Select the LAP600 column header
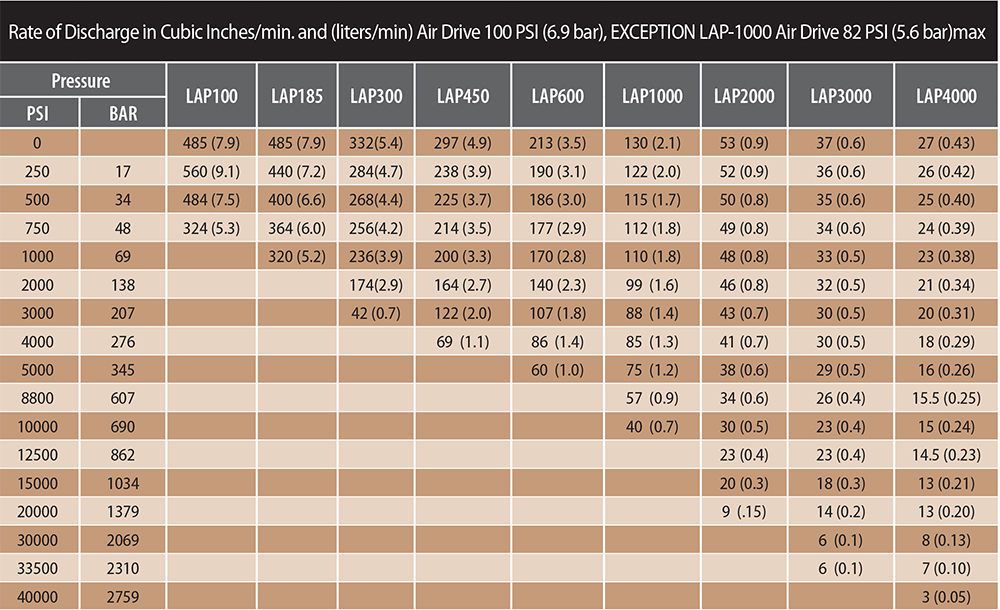Viewport: 1000px width, 610px height. (556, 94)
